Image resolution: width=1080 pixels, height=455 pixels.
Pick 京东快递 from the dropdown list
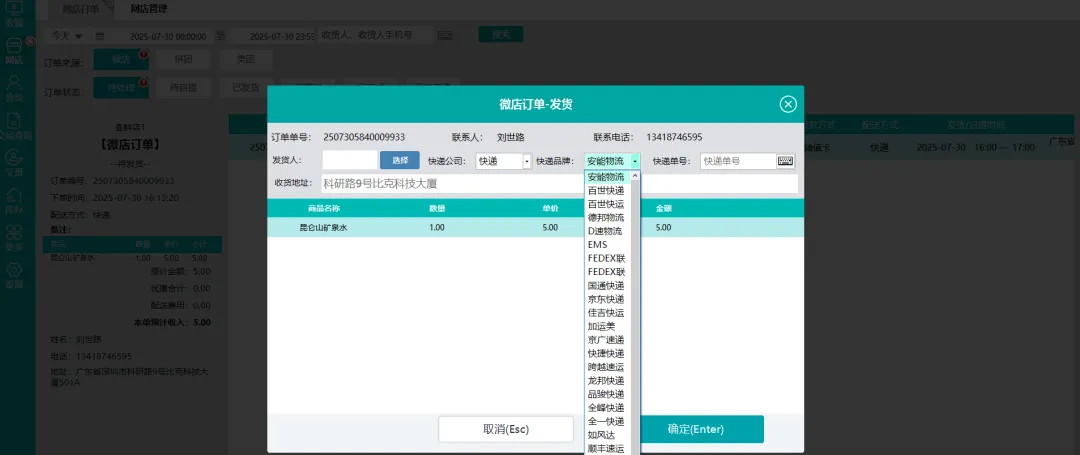pyautogui.click(x=605, y=299)
